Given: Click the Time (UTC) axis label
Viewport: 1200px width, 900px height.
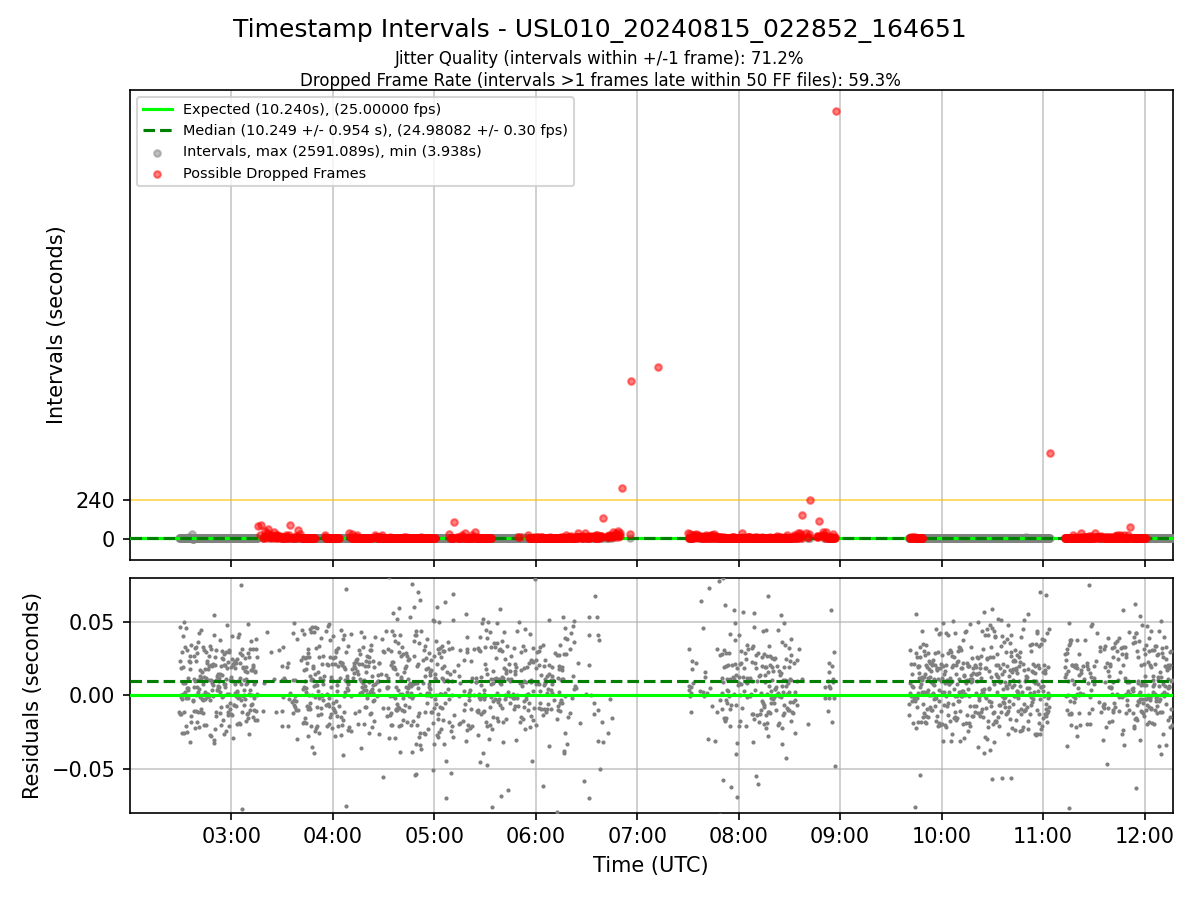Looking at the screenshot, I should (651, 865).
